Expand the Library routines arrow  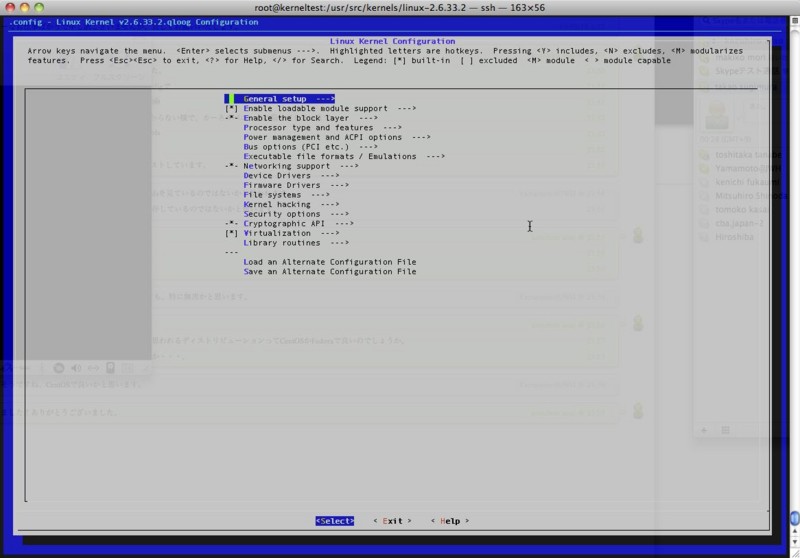point(339,243)
